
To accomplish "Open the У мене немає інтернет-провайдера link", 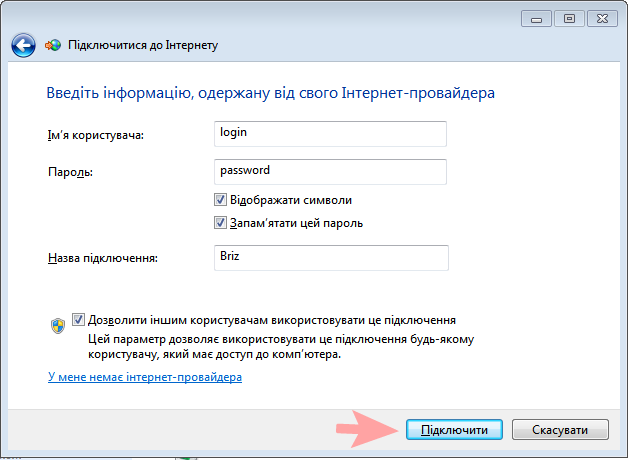I will click(x=145, y=377).
